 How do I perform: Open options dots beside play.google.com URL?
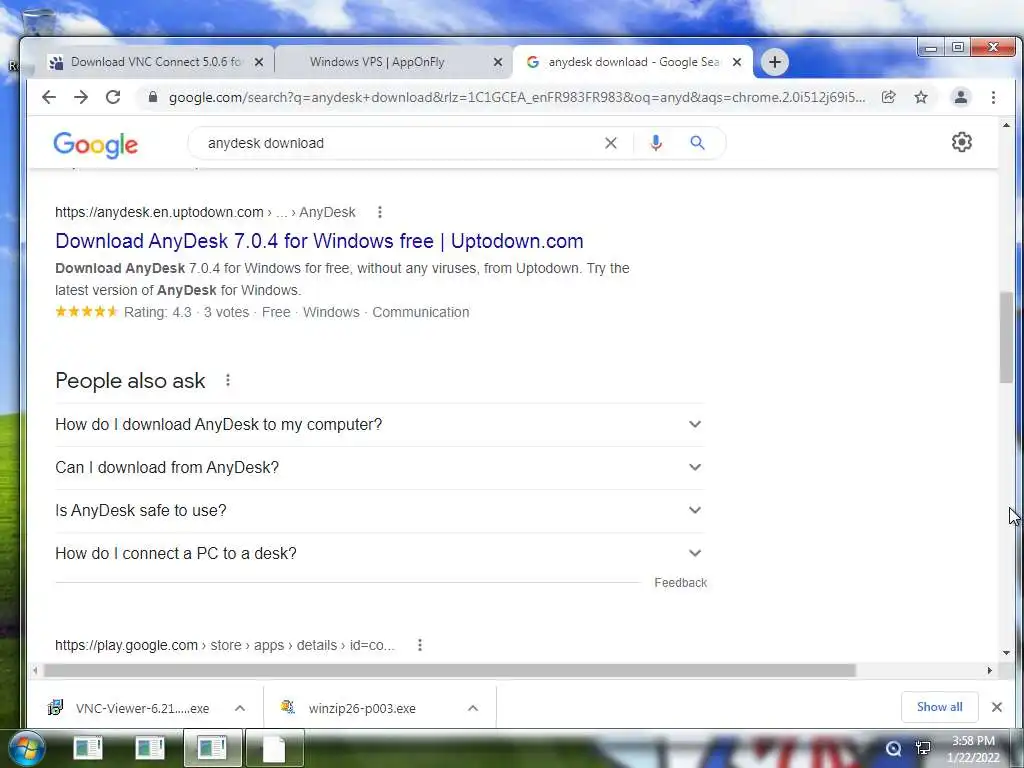coord(420,645)
